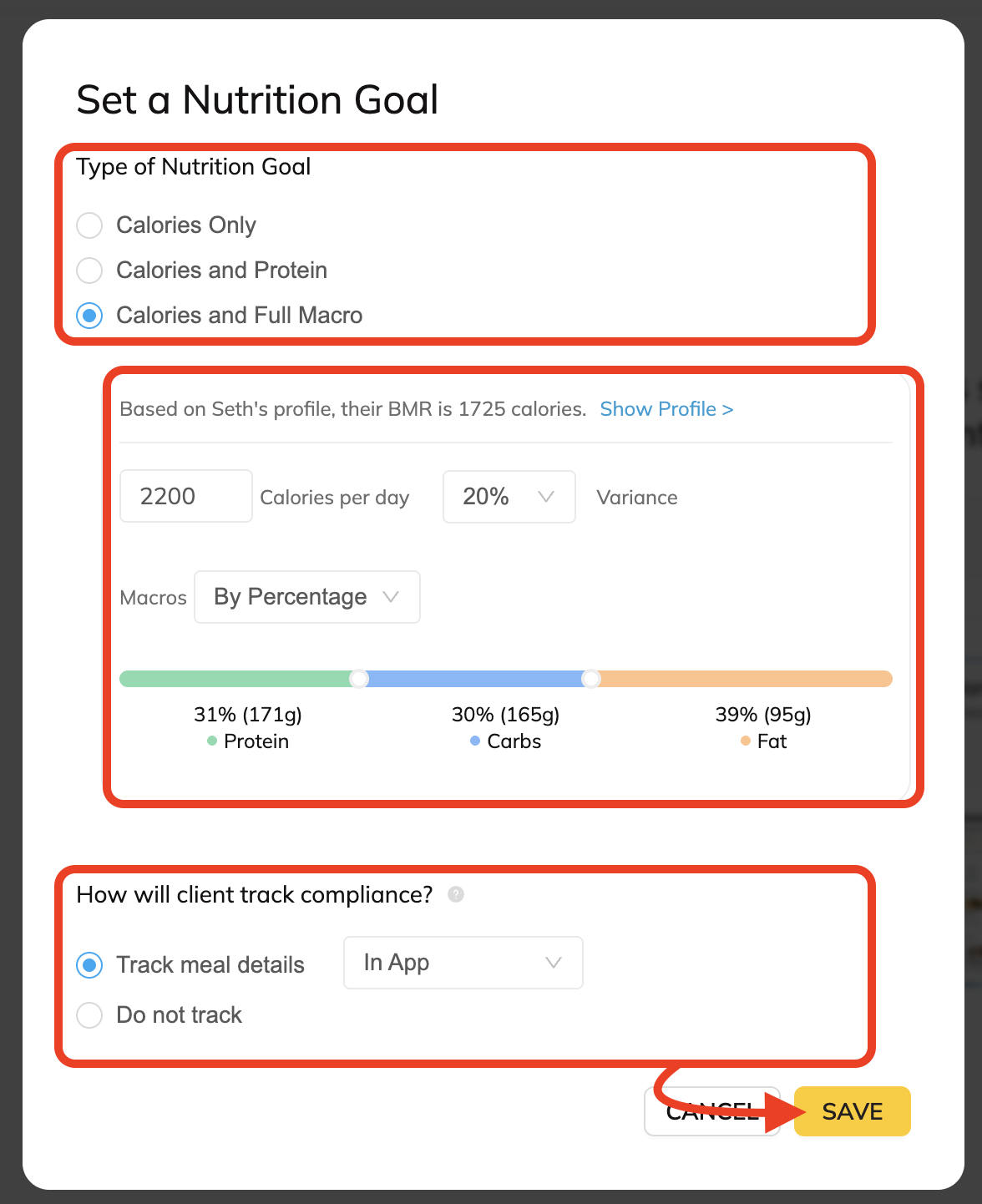Select Calories and Full Macro radio button
Image resolution: width=982 pixels, height=1204 pixels.
[89, 316]
